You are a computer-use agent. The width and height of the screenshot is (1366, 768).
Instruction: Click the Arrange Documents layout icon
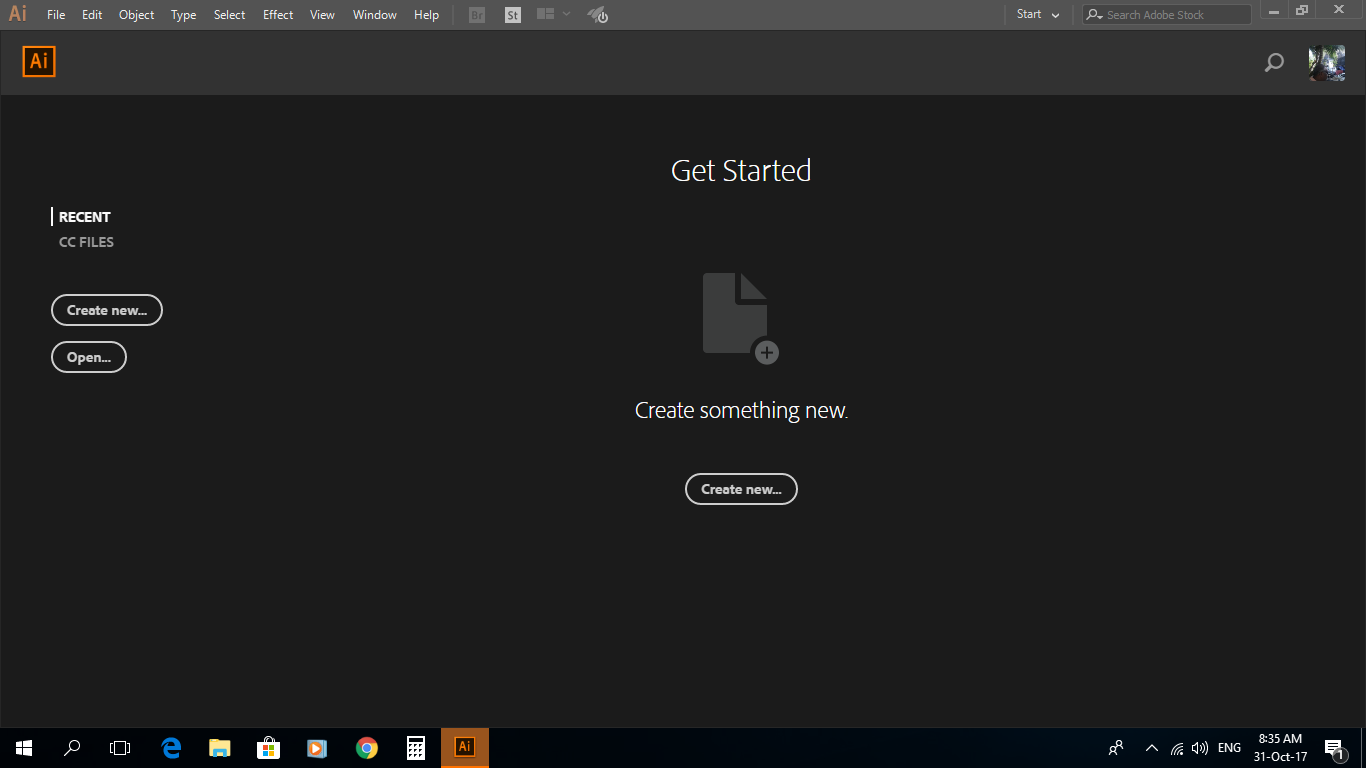click(x=543, y=14)
